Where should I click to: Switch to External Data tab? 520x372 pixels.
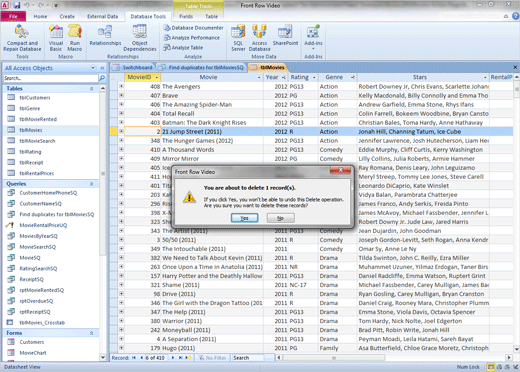[x=103, y=16]
